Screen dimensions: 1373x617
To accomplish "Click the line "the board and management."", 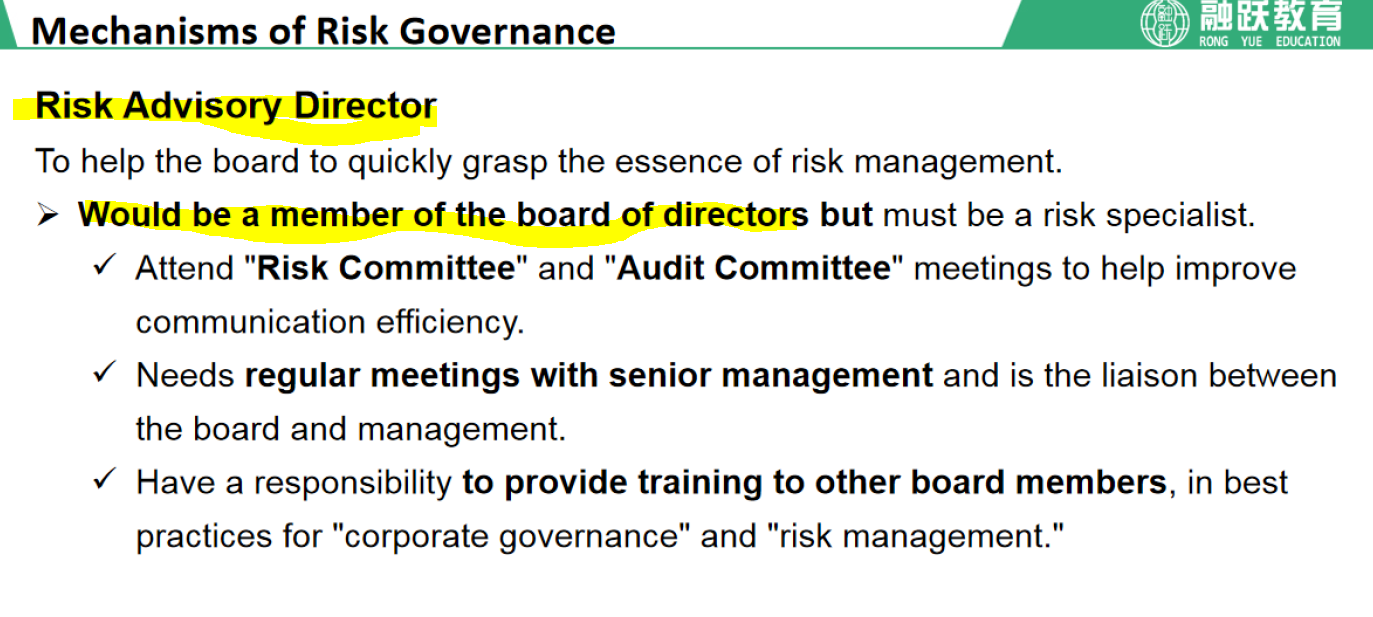I will pos(350,429).
